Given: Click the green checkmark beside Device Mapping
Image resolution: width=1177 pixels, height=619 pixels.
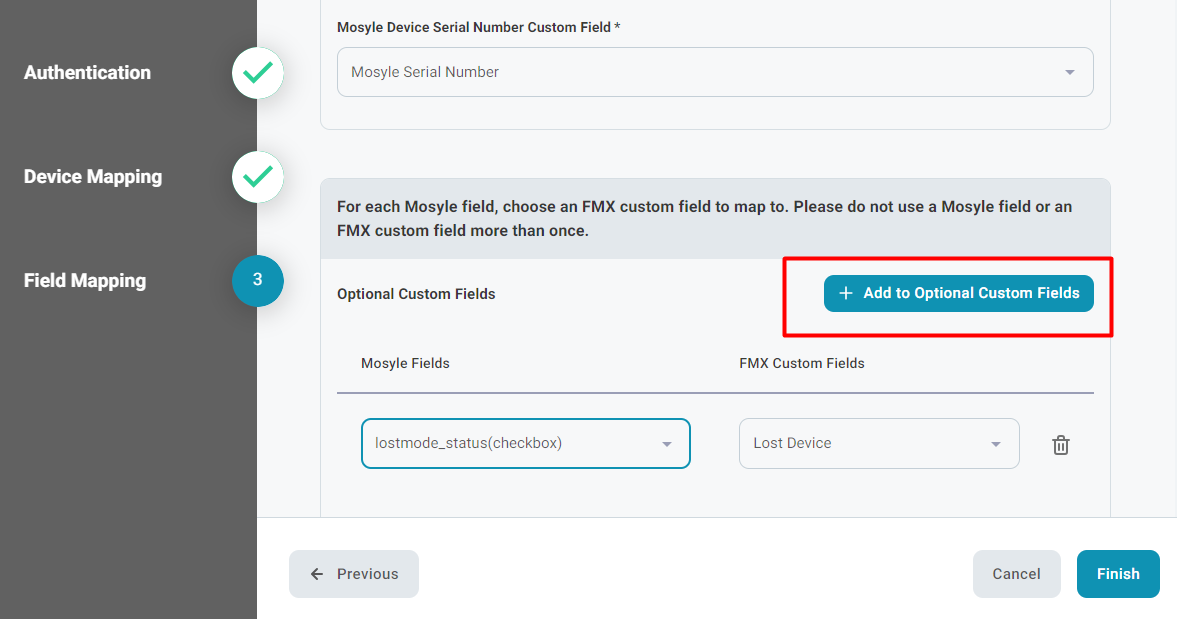Looking at the screenshot, I should [257, 177].
